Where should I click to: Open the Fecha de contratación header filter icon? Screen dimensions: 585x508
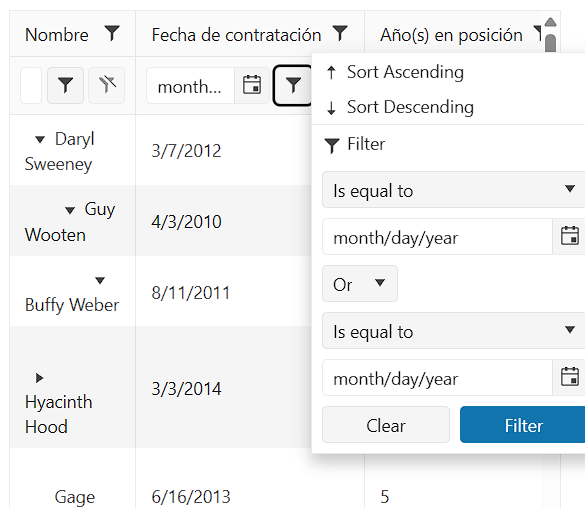pyautogui.click(x=340, y=33)
